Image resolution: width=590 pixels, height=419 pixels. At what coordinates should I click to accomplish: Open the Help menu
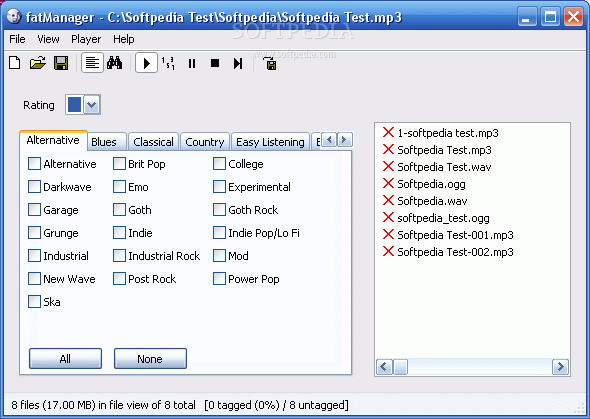[x=124, y=39]
